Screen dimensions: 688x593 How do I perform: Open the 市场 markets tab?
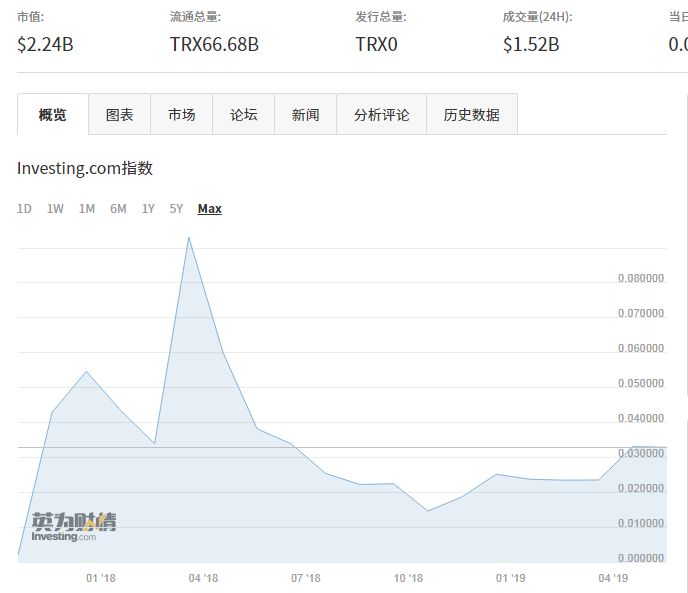182,115
